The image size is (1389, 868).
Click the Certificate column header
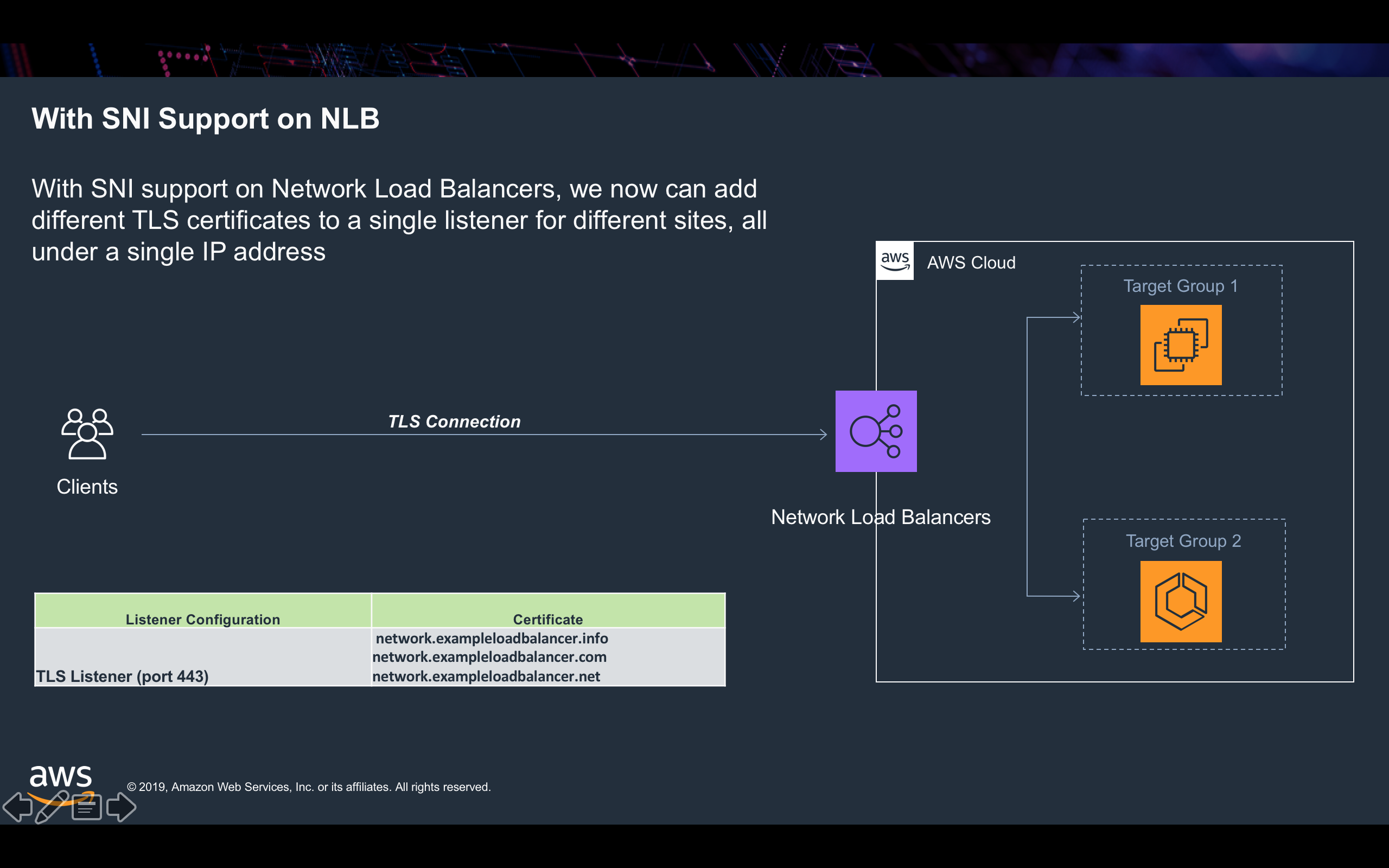[547, 619]
